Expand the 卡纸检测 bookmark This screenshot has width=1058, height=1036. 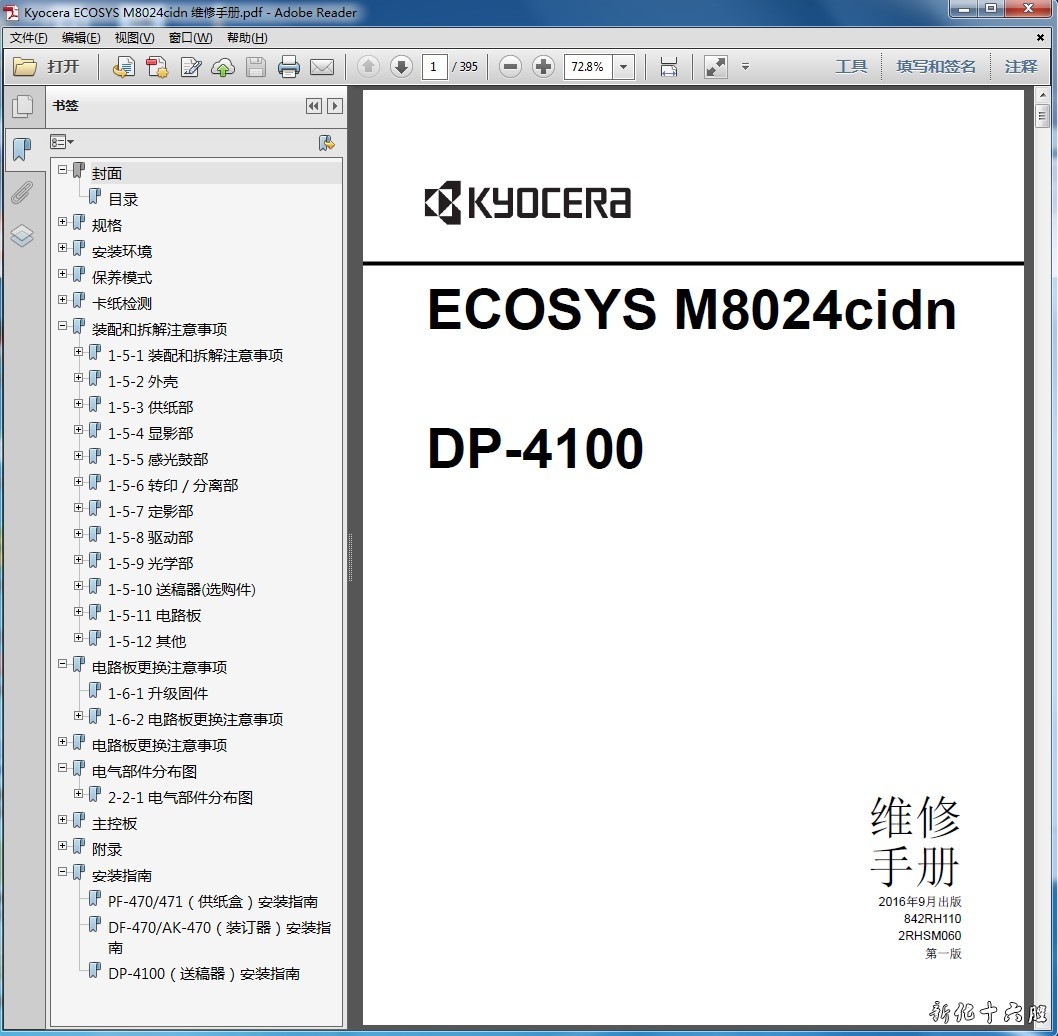coord(62,300)
